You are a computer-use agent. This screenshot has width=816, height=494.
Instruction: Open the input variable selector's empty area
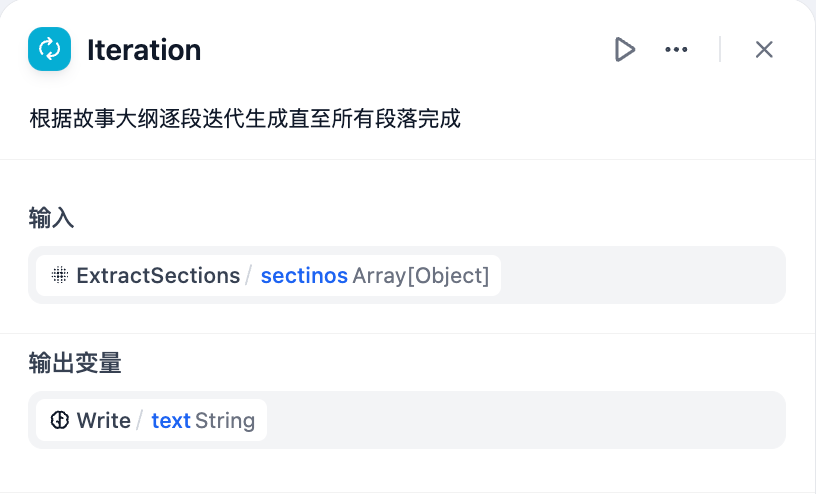[640, 276]
